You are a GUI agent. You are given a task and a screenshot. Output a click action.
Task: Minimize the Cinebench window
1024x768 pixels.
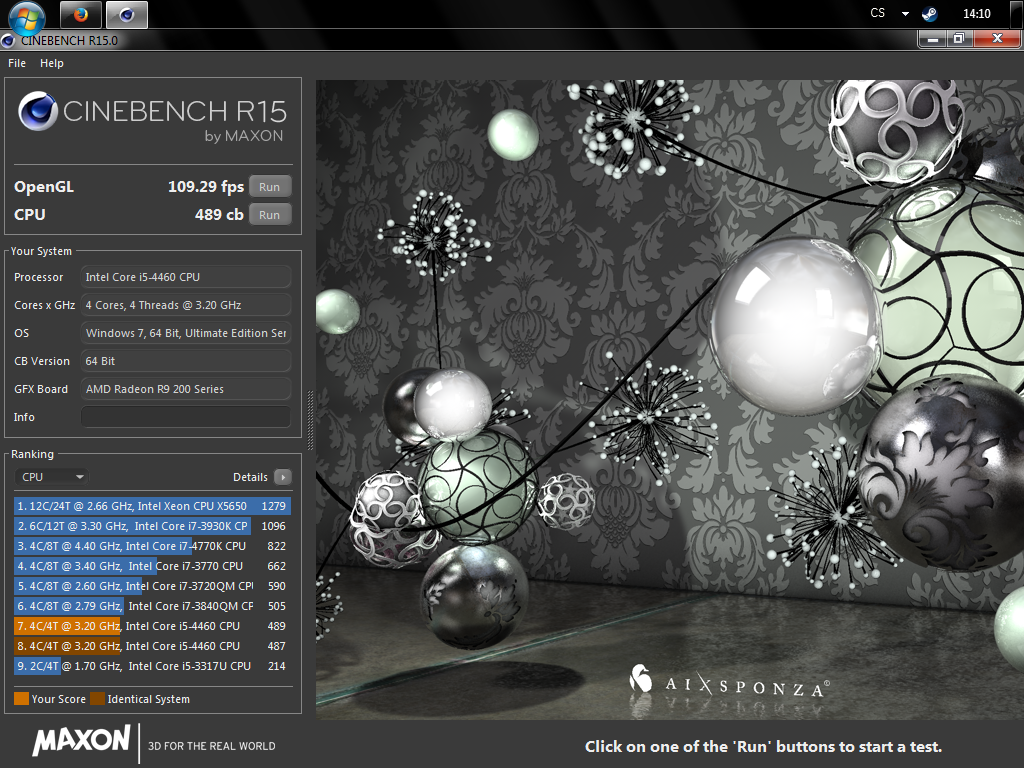933,39
